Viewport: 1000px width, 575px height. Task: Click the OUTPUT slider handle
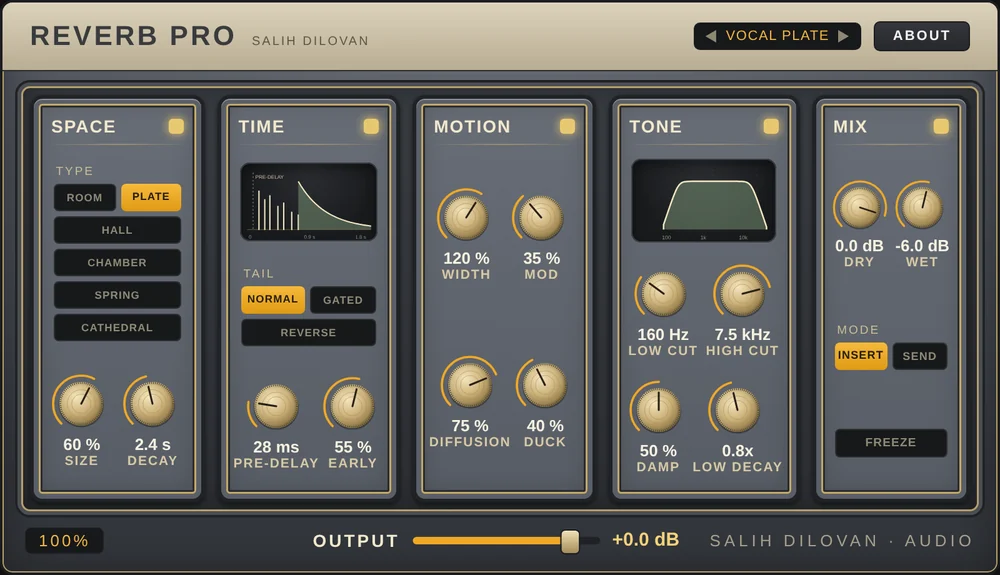pos(570,541)
